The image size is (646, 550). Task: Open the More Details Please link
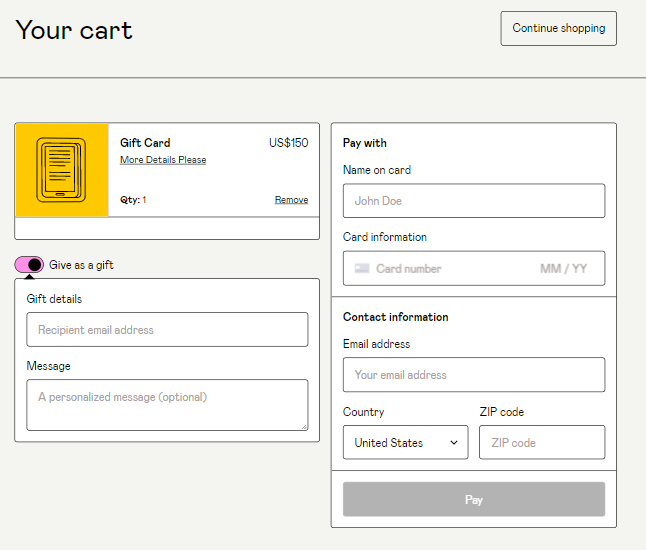coord(163,160)
